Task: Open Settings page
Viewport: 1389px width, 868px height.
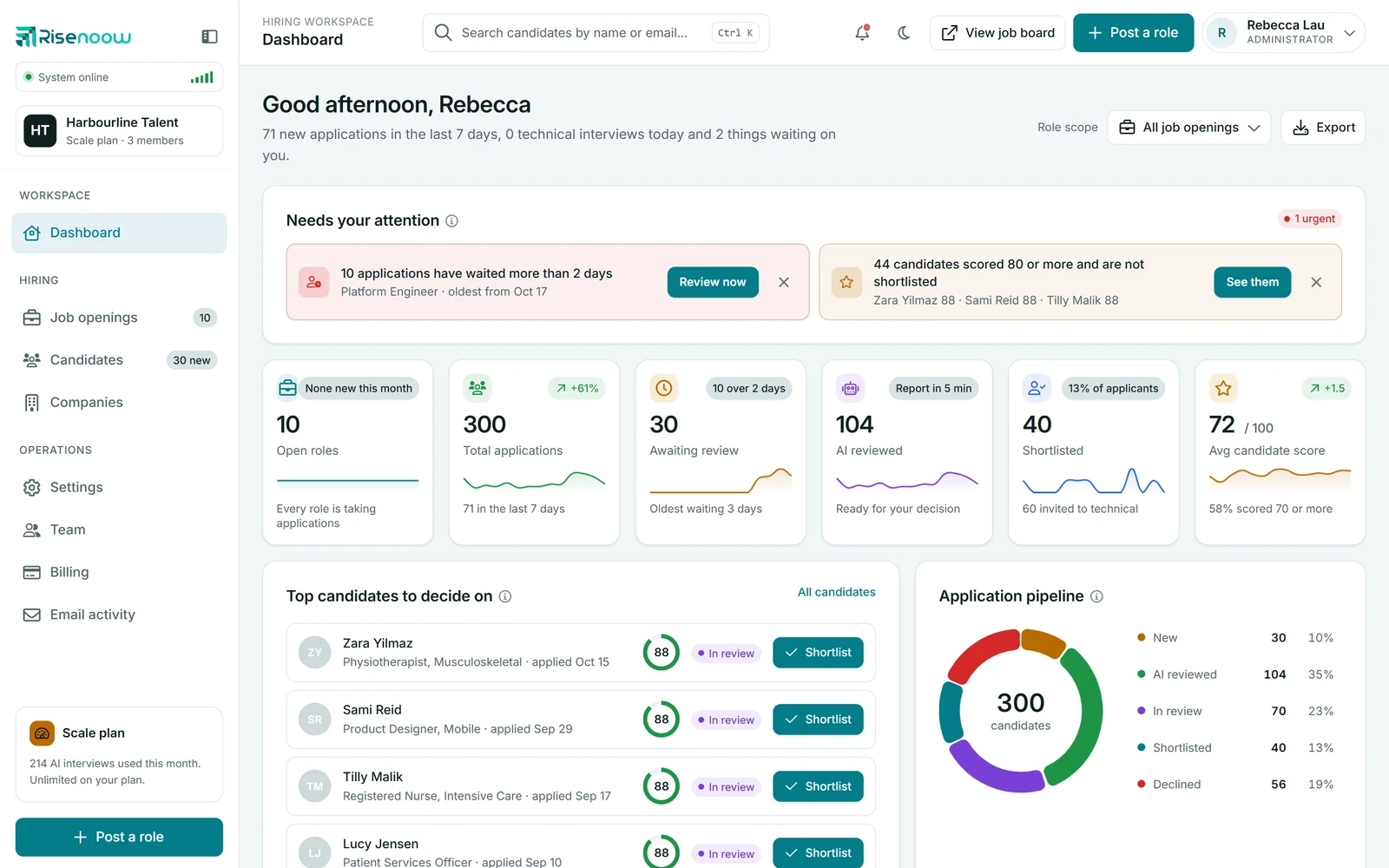Action: pyautogui.click(x=119, y=488)
